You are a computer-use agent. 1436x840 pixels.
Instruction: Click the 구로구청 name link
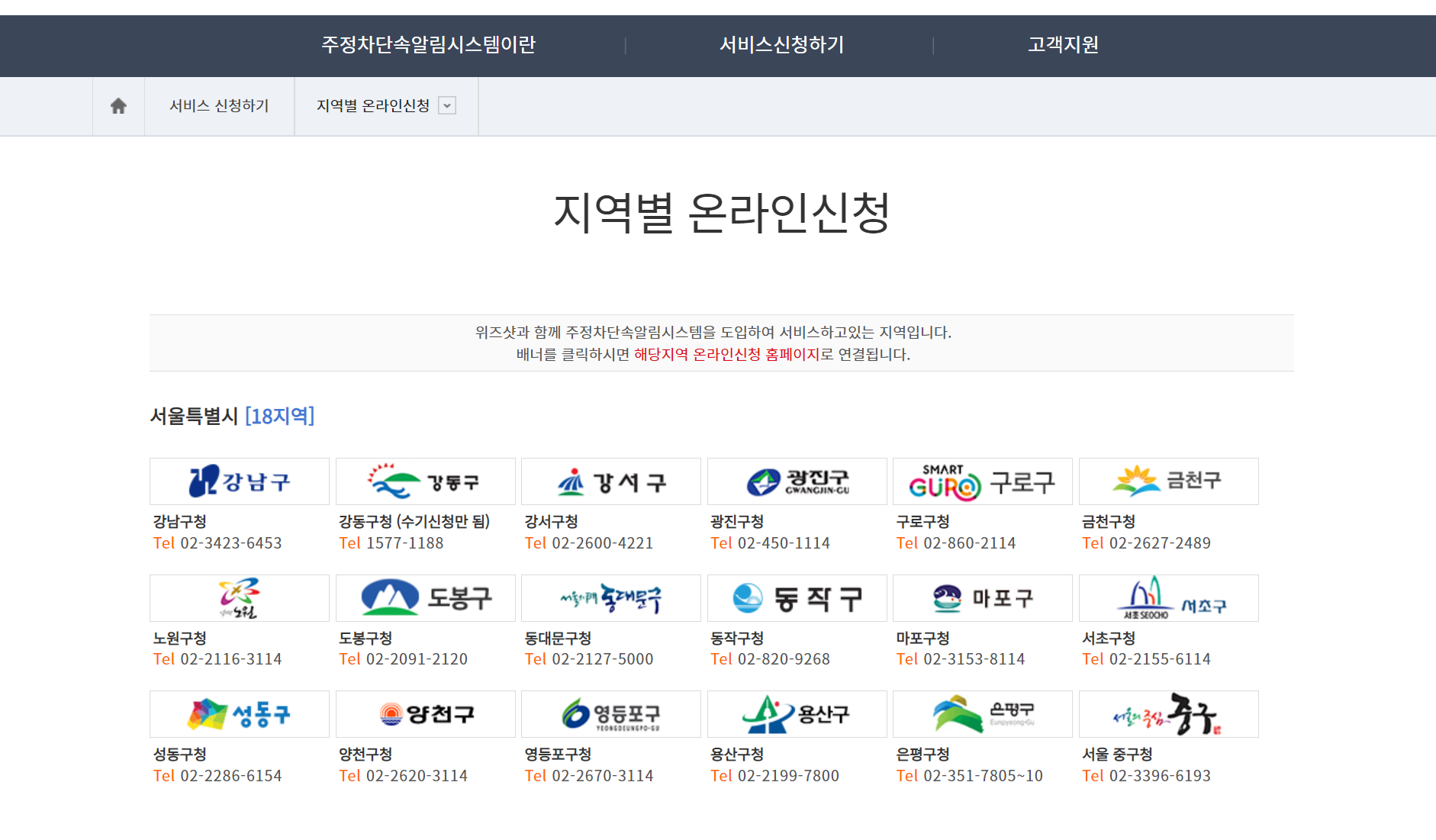click(x=922, y=522)
